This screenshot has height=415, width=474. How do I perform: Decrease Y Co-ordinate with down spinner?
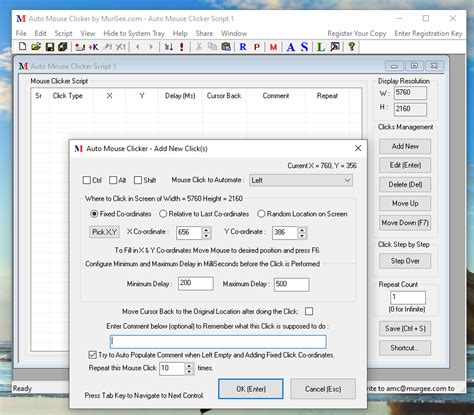pyautogui.click(x=302, y=236)
